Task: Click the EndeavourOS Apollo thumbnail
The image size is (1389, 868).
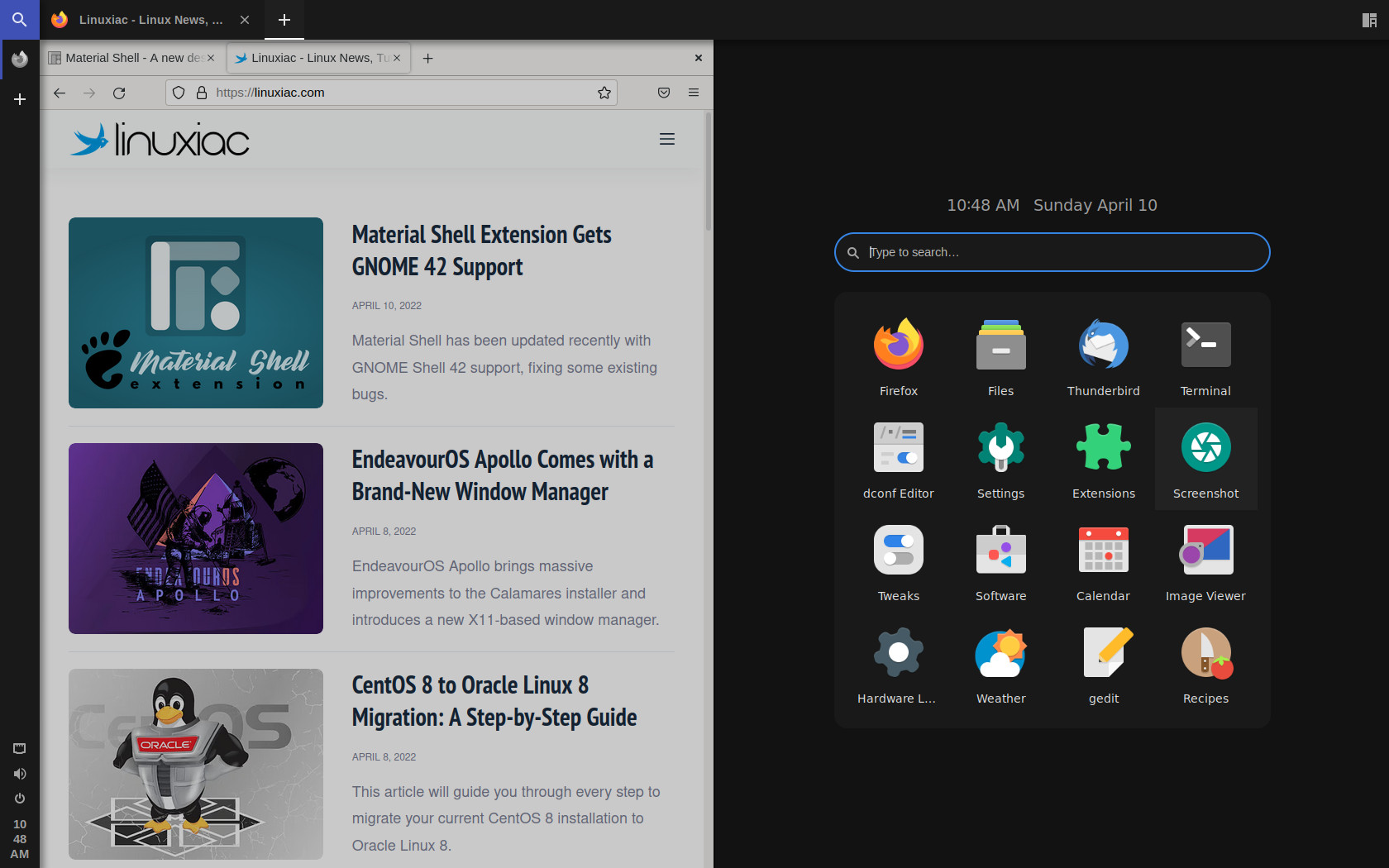Action: 196,538
